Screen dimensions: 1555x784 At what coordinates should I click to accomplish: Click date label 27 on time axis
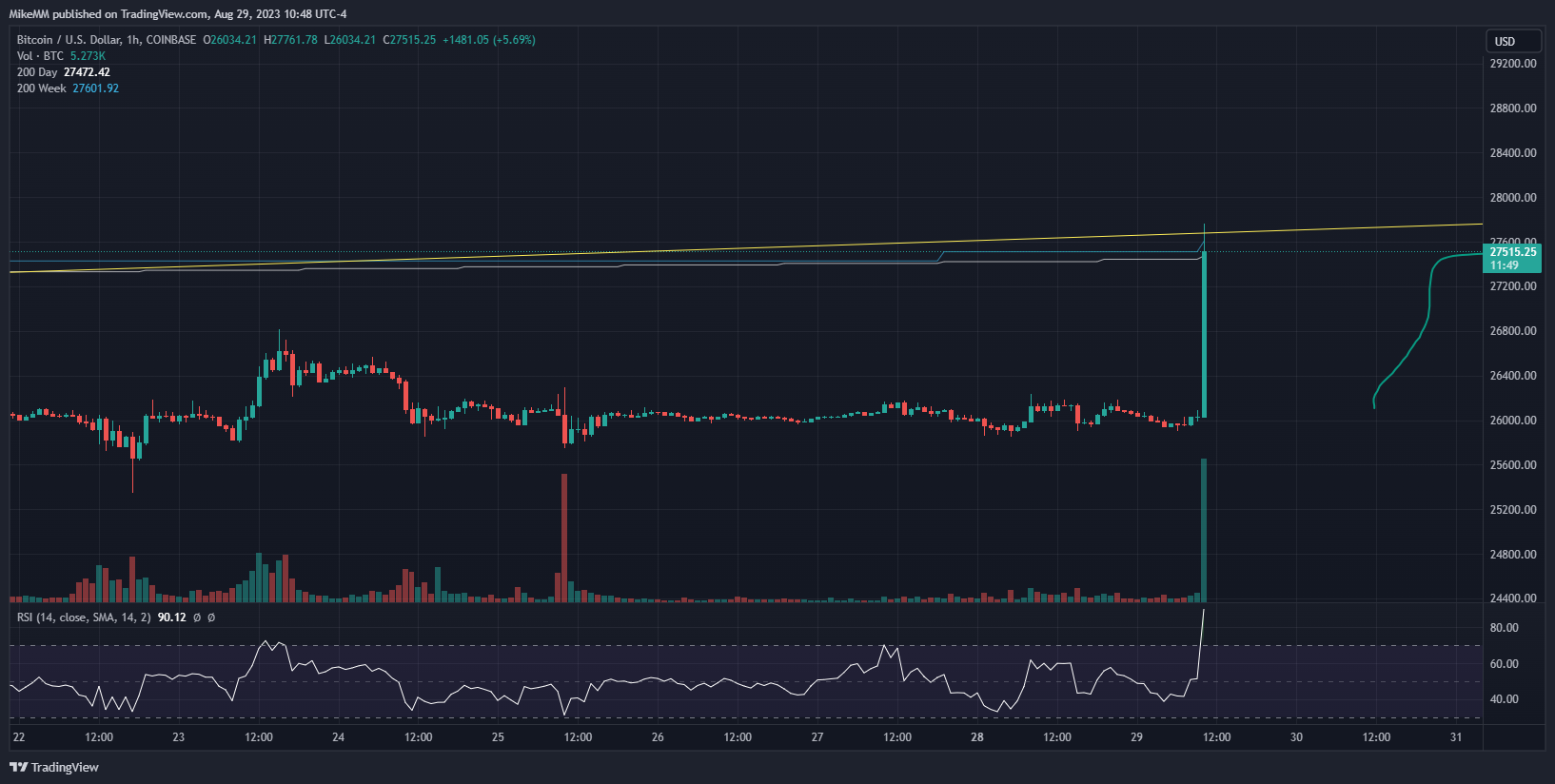[x=817, y=737]
